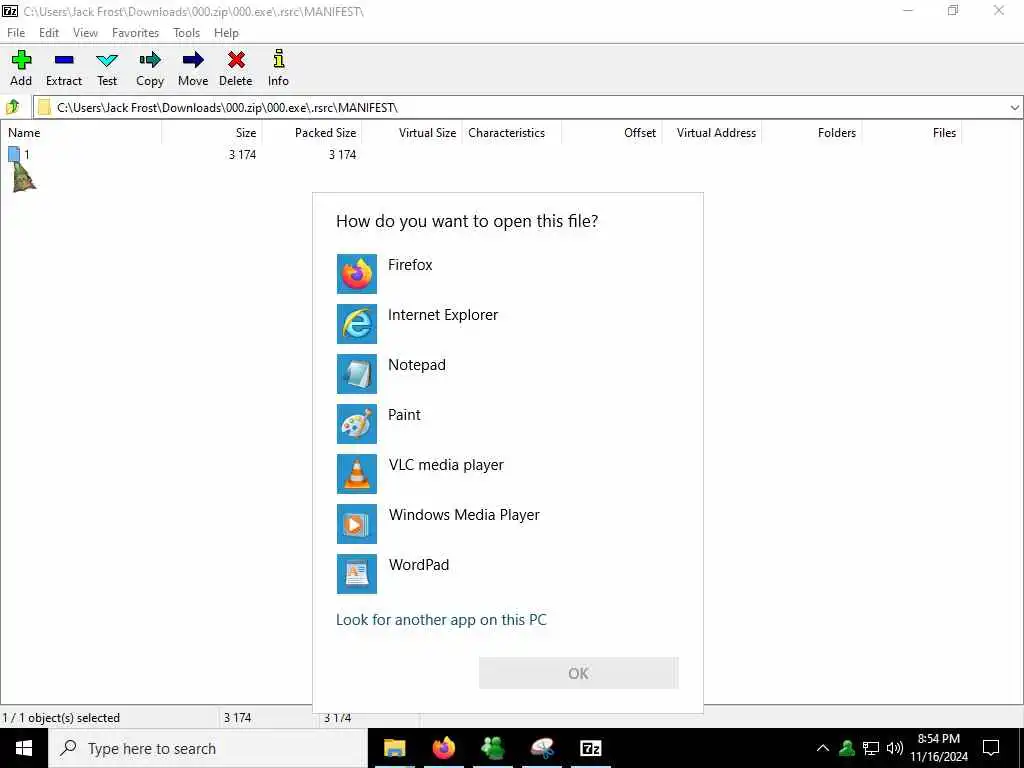Open the notification center icon

pos(991,748)
